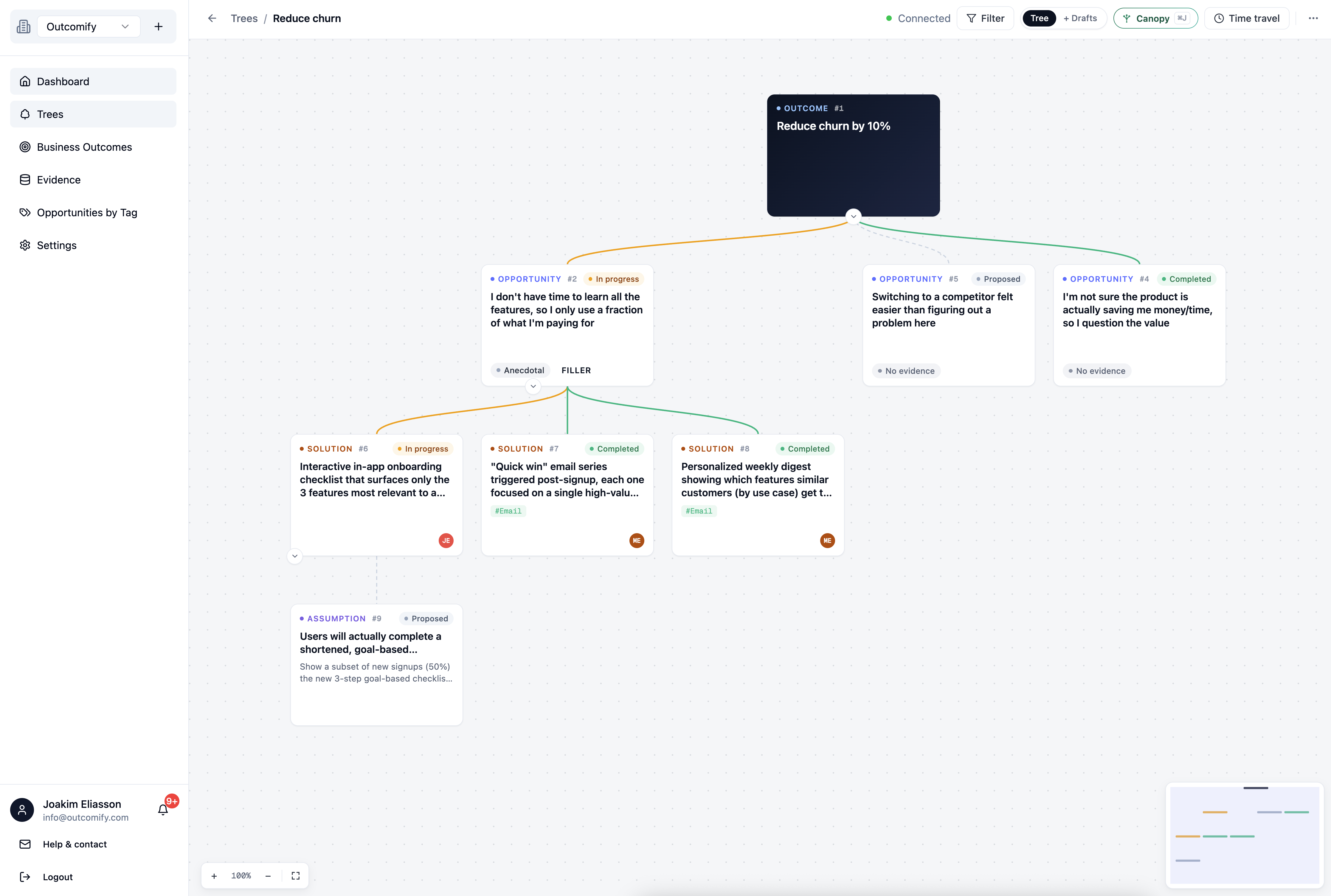The width and height of the screenshot is (1331, 896).
Task: Click the ME avatar on Solution #8
Action: click(827, 541)
